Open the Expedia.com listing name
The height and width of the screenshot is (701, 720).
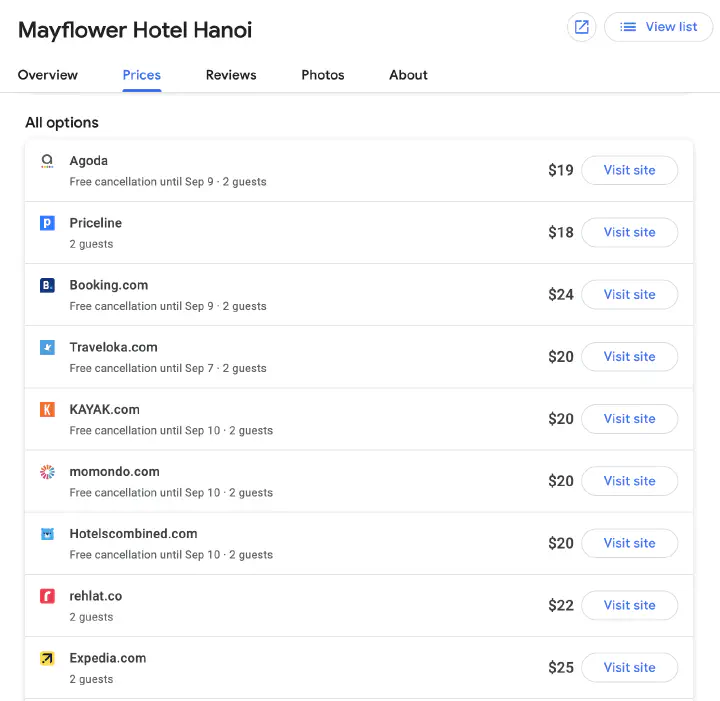point(108,658)
